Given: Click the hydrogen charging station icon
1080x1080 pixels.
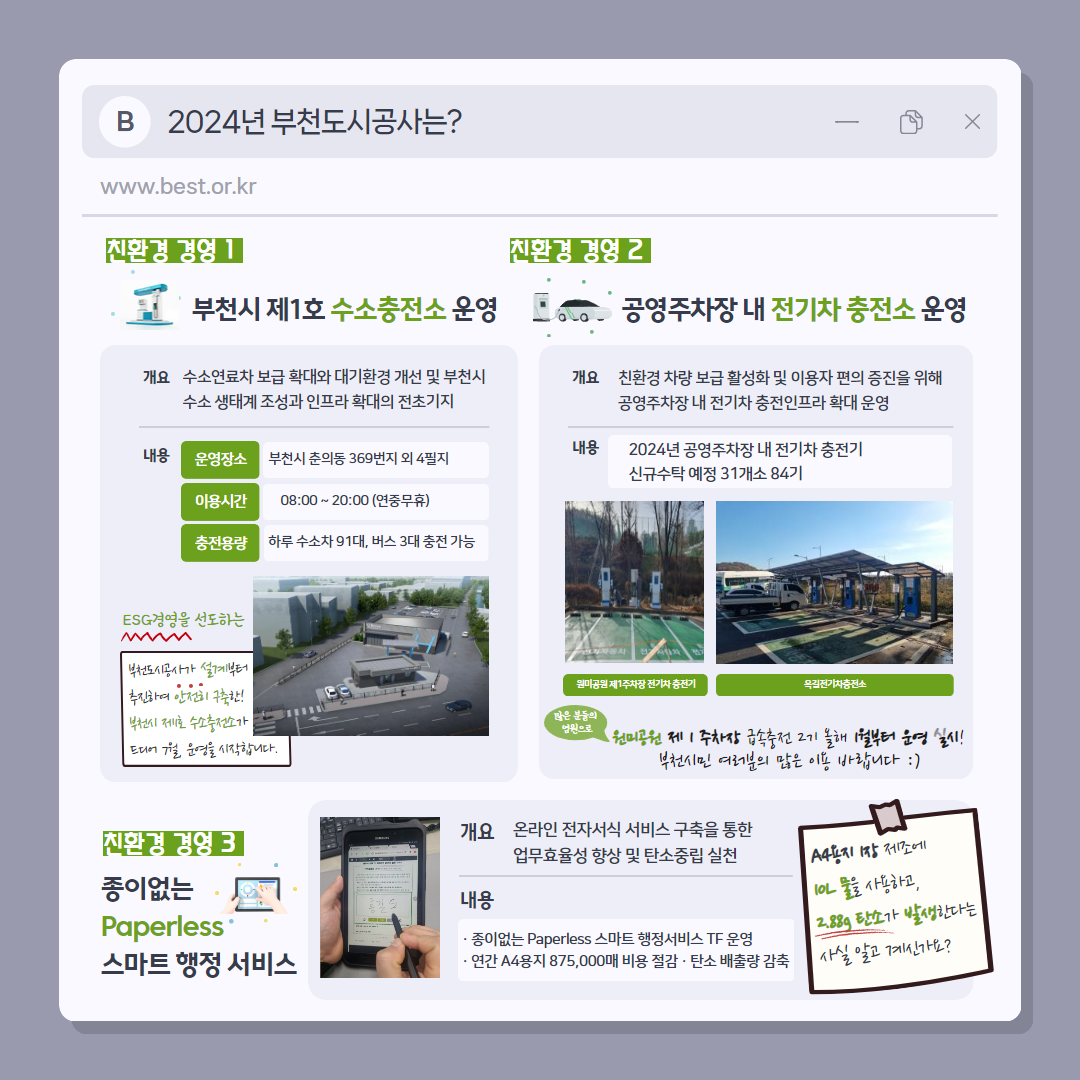Looking at the screenshot, I should coord(148,302).
